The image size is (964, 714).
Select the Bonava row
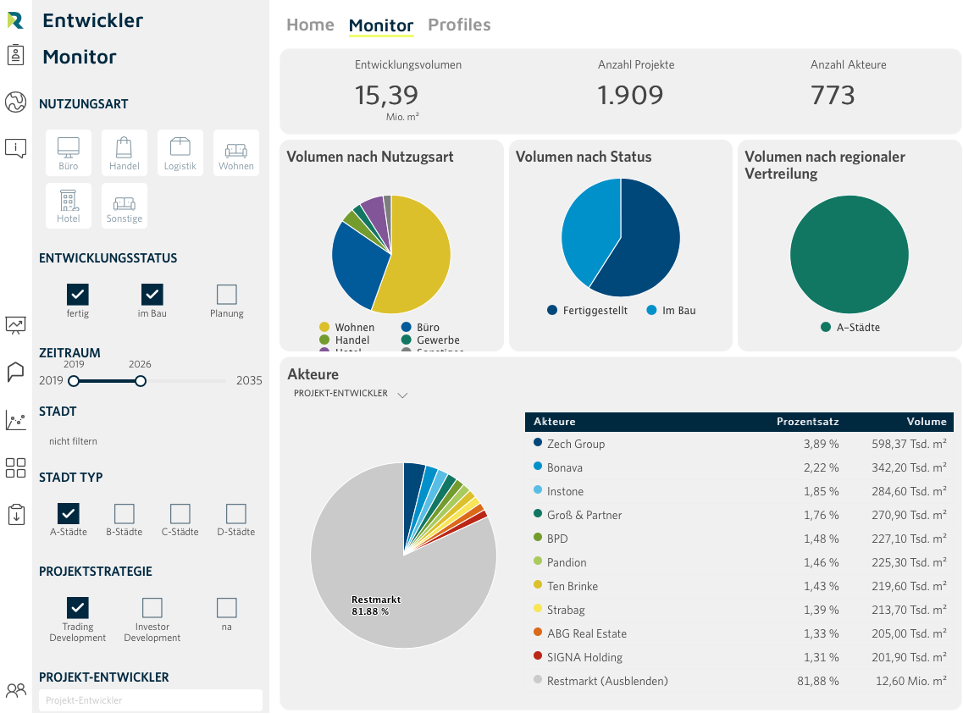[740, 467]
